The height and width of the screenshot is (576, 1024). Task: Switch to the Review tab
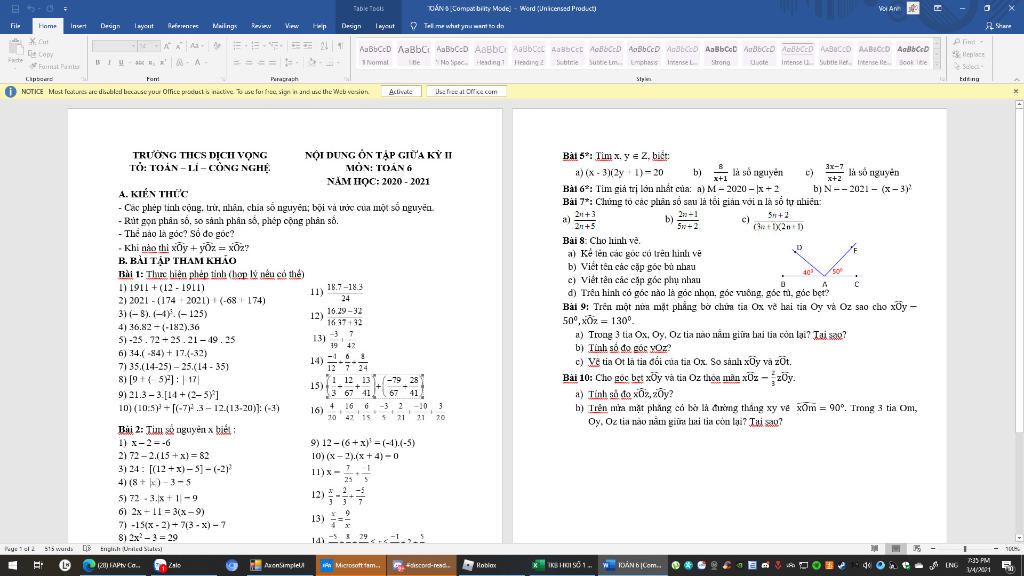click(x=261, y=26)
